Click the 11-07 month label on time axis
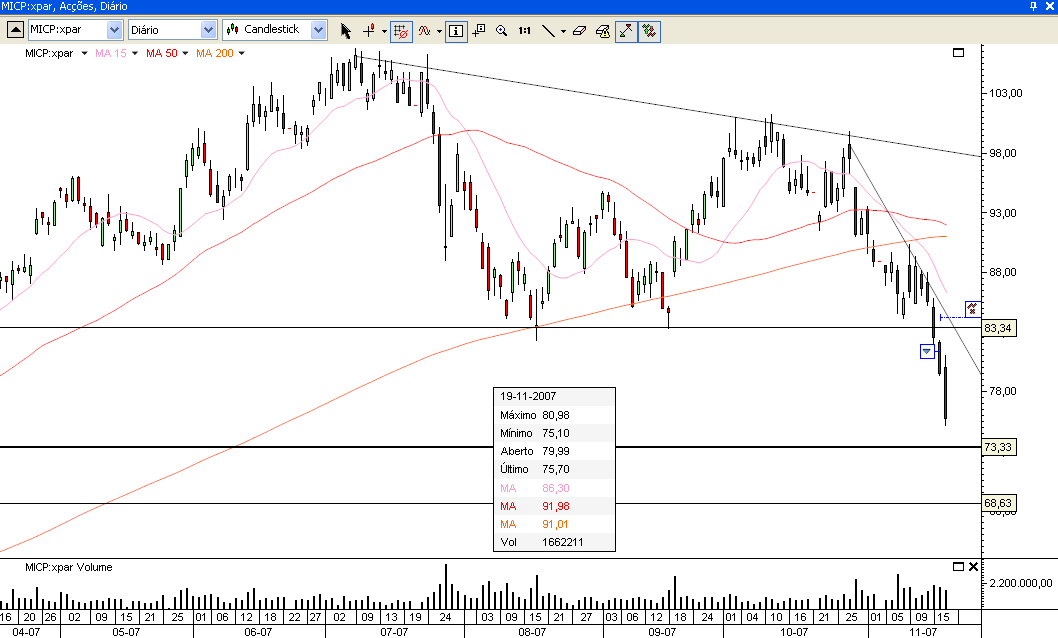Viewport: 1058px width, 638px height. point(923,632)
